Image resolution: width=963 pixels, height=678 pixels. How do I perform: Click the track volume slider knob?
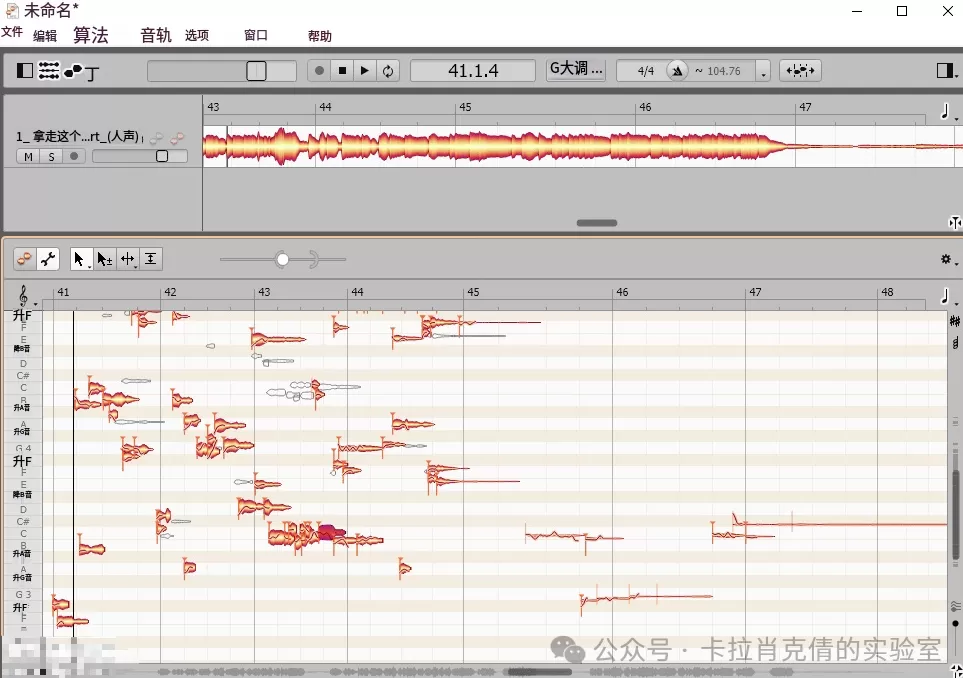coord(162,156)
